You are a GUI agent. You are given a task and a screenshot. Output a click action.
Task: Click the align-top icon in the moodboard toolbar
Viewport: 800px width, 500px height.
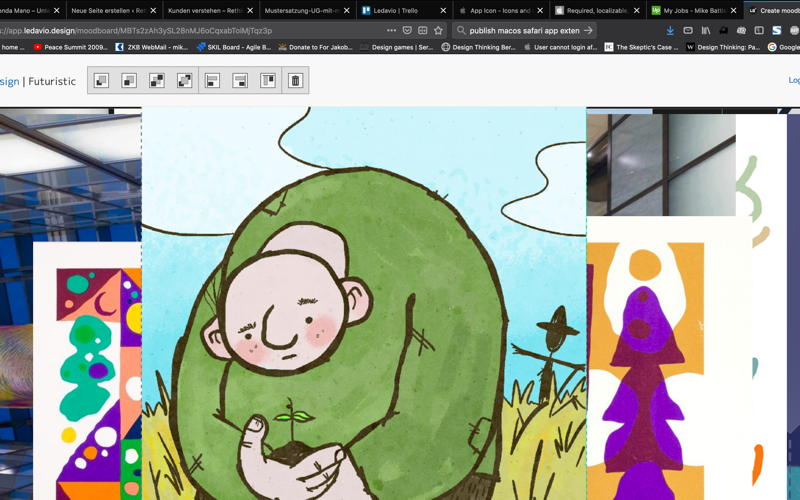268,81
